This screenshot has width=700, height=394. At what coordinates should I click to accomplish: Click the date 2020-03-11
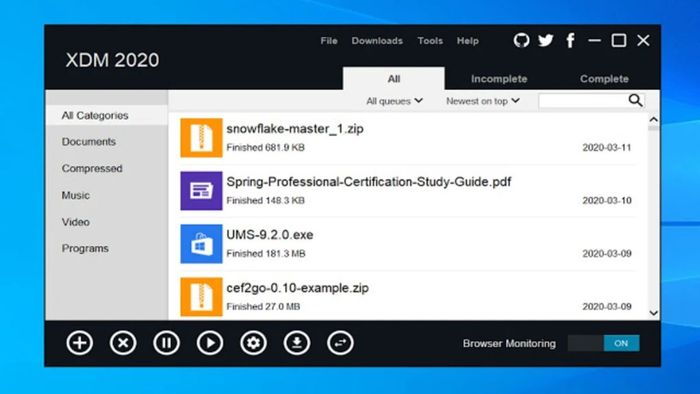607,148
